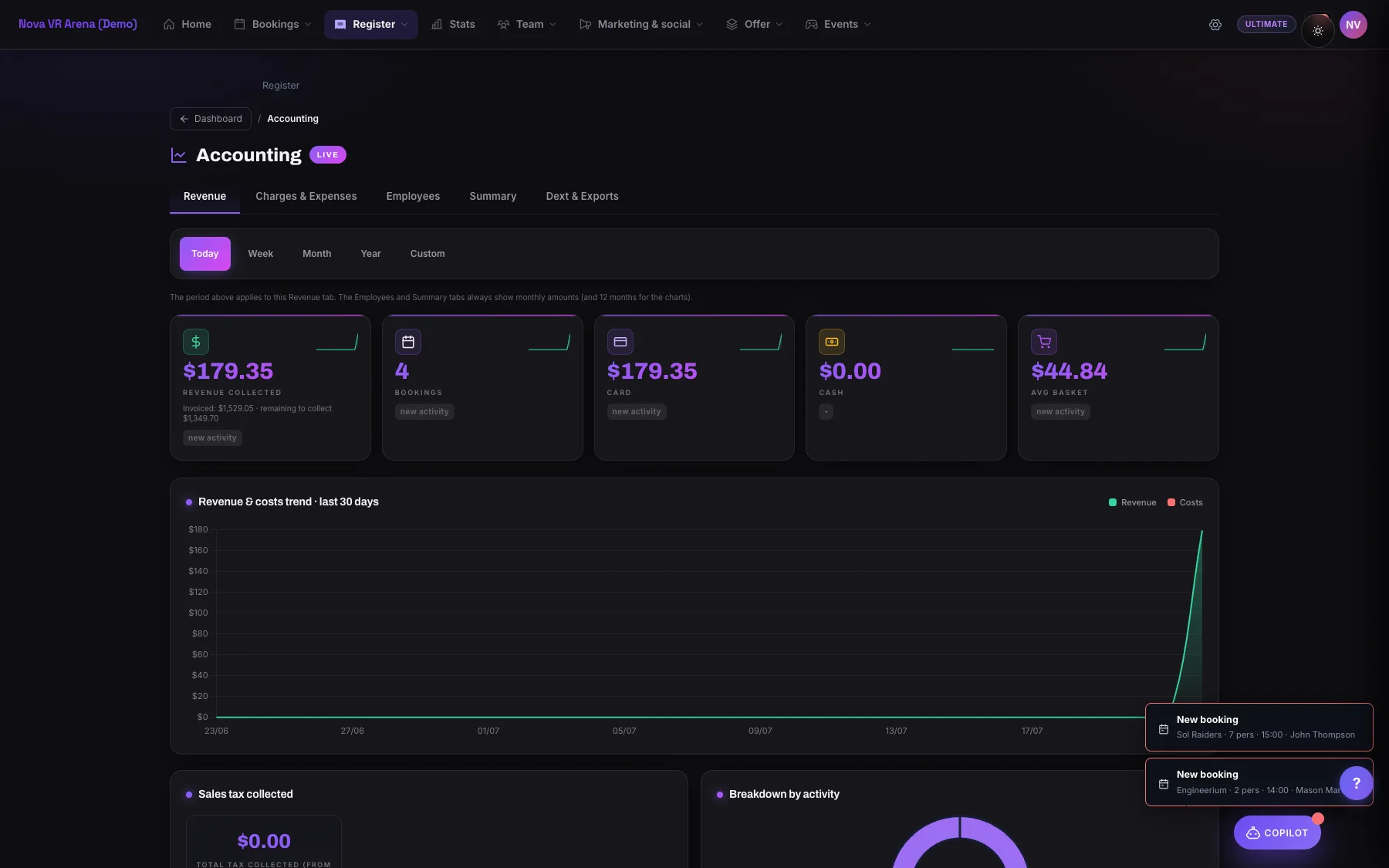The width and height of the screenshot is (1389, 868).
Task: Expand the Team dropdown chevron
Action: point(553,25)
